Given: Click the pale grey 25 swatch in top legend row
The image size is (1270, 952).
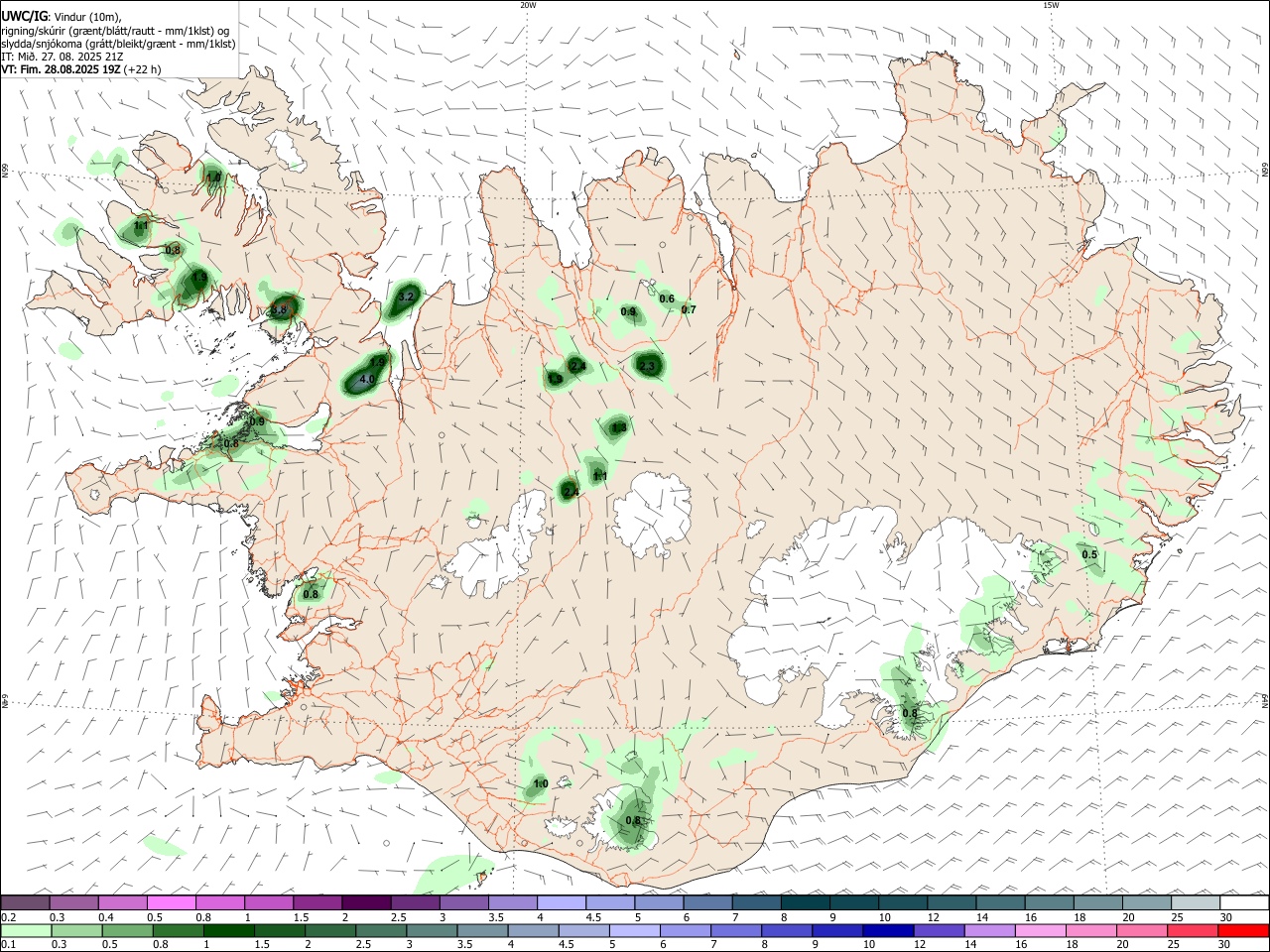Looking at the screenshot, I should point(1196,902).
